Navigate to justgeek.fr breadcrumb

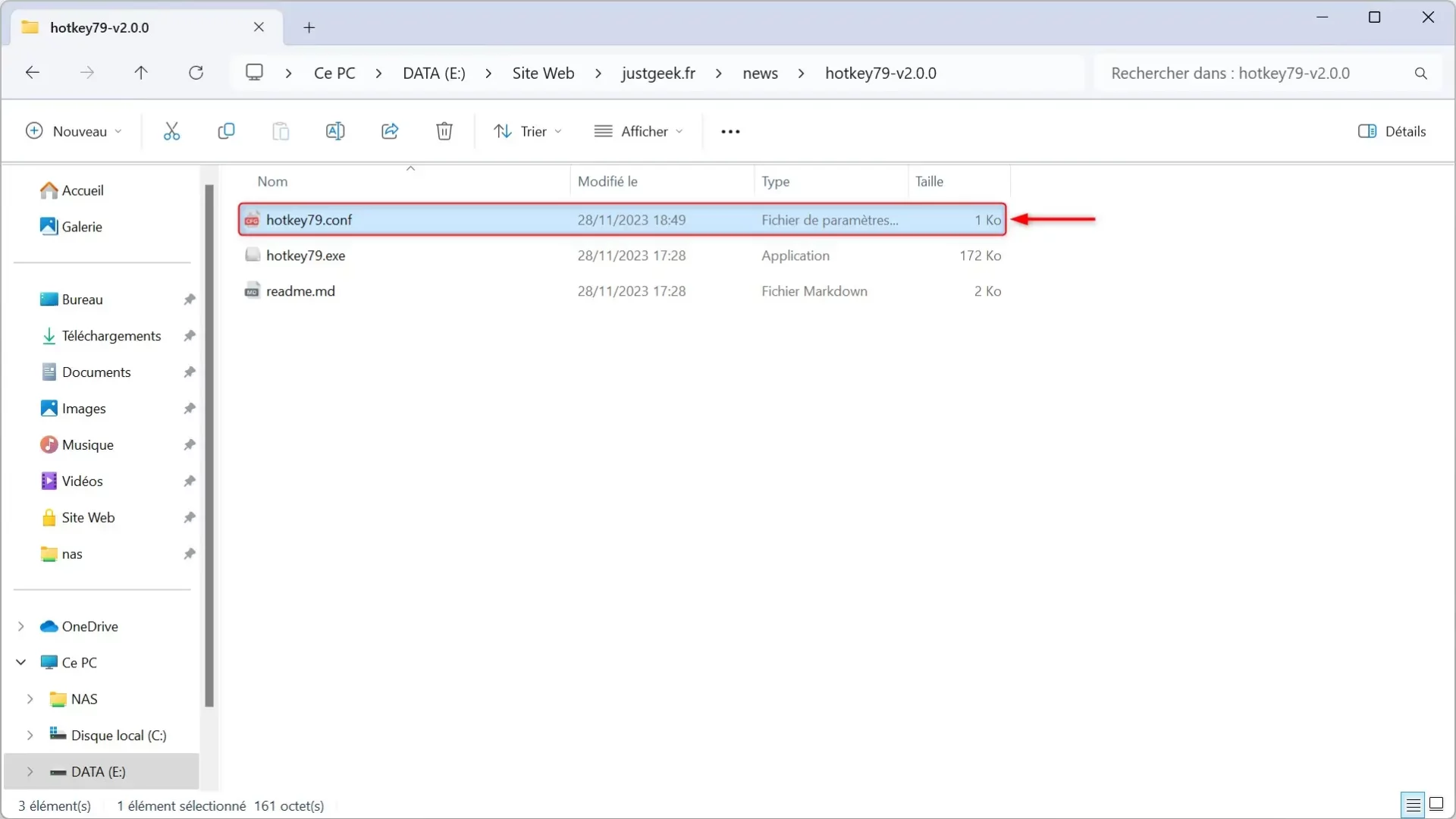tap(658, 74)
